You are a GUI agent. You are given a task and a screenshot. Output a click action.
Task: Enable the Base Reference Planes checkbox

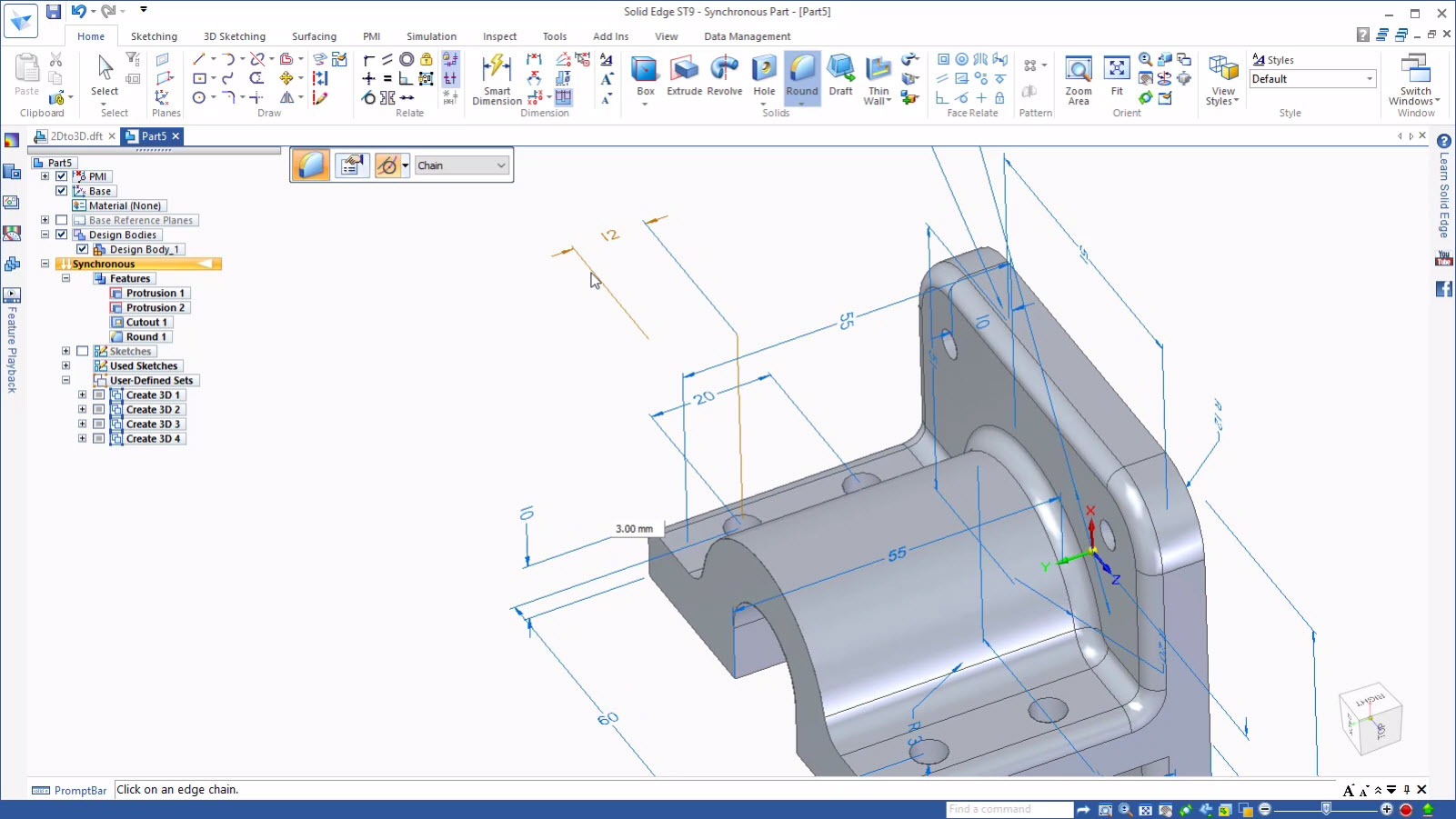tap(62, 220)
